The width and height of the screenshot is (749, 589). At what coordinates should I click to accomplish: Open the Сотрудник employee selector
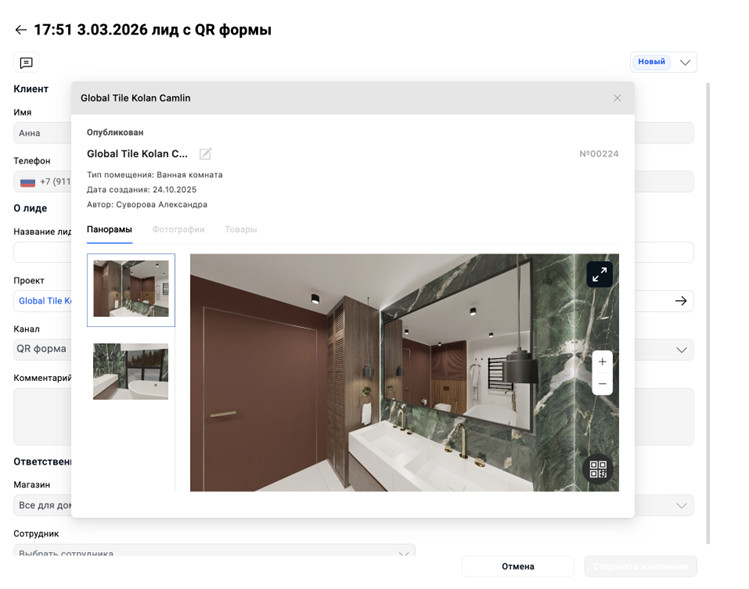(x=214, y=551)
